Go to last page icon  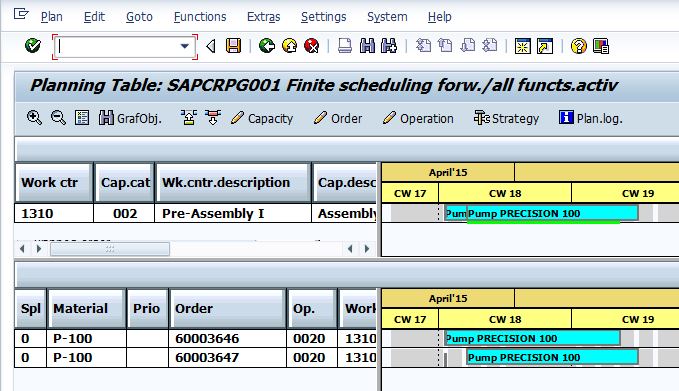pos(490,45)
